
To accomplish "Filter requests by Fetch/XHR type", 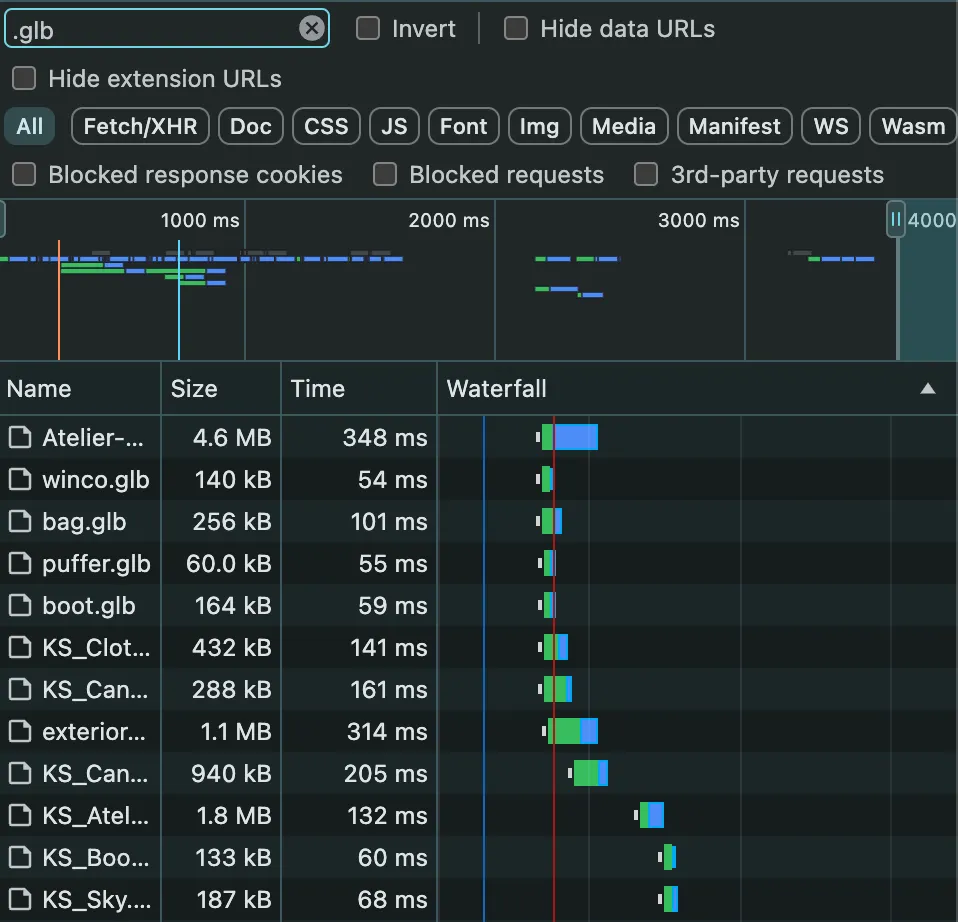I will pos(140,126).
